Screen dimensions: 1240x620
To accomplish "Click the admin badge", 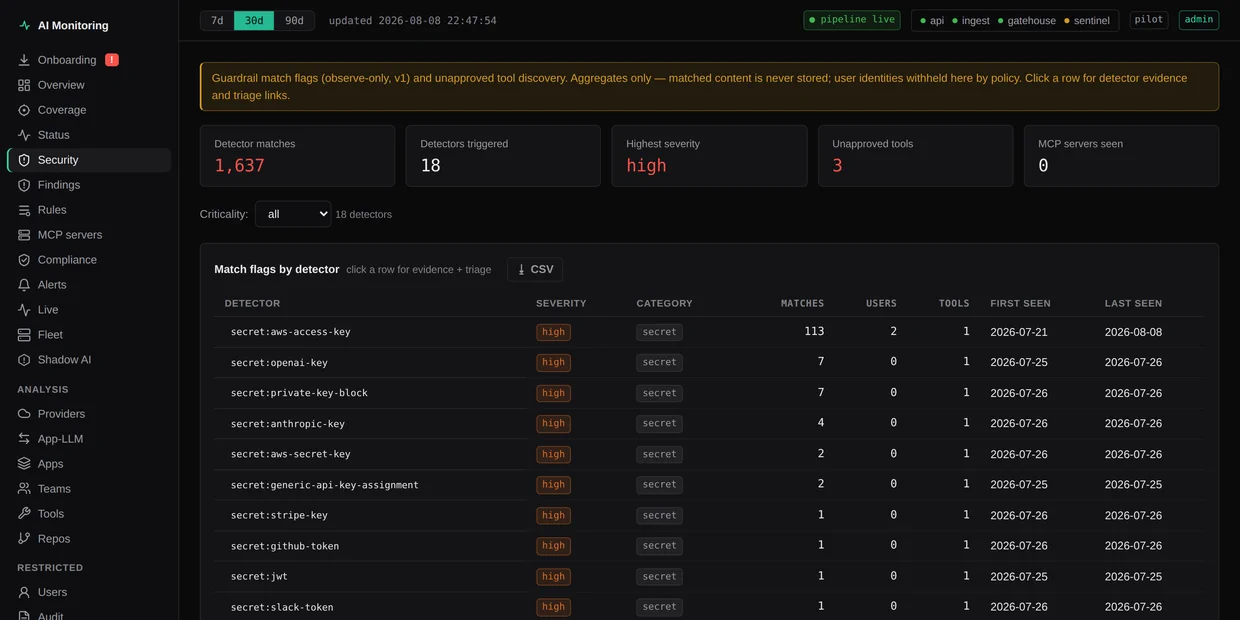I will point(1199,20).
